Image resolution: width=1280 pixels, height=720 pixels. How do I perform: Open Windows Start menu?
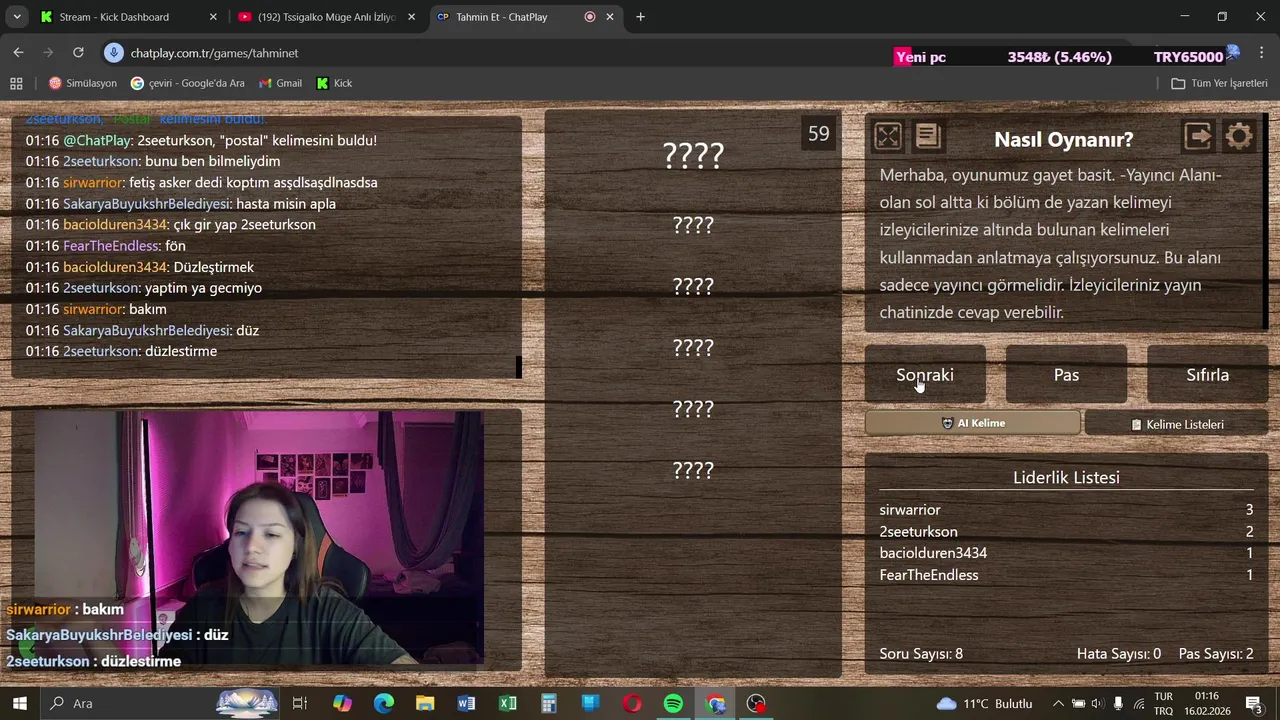[x=19, y=703]
